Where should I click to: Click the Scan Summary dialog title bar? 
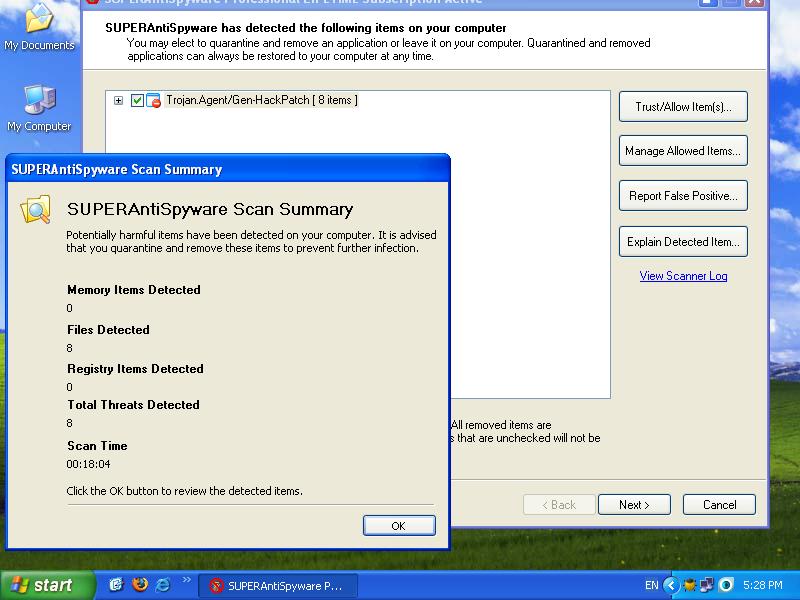coord(228,169)
